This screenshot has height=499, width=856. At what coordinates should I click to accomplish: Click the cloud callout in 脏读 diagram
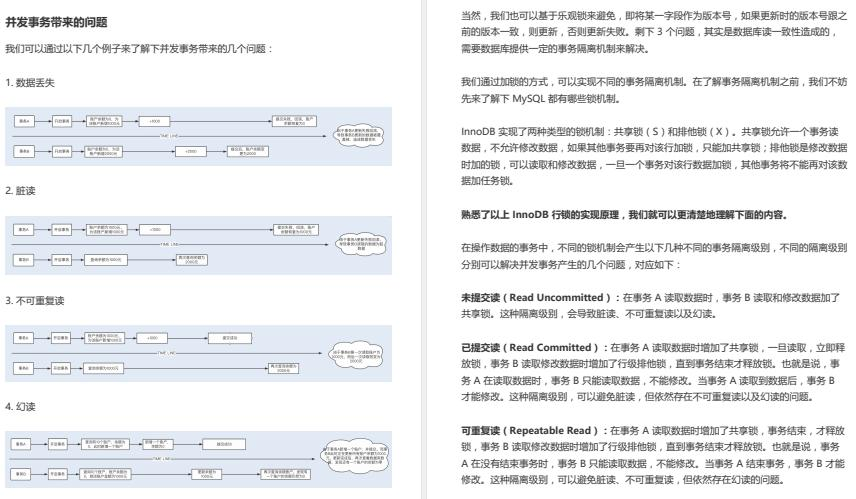point(361,244)
